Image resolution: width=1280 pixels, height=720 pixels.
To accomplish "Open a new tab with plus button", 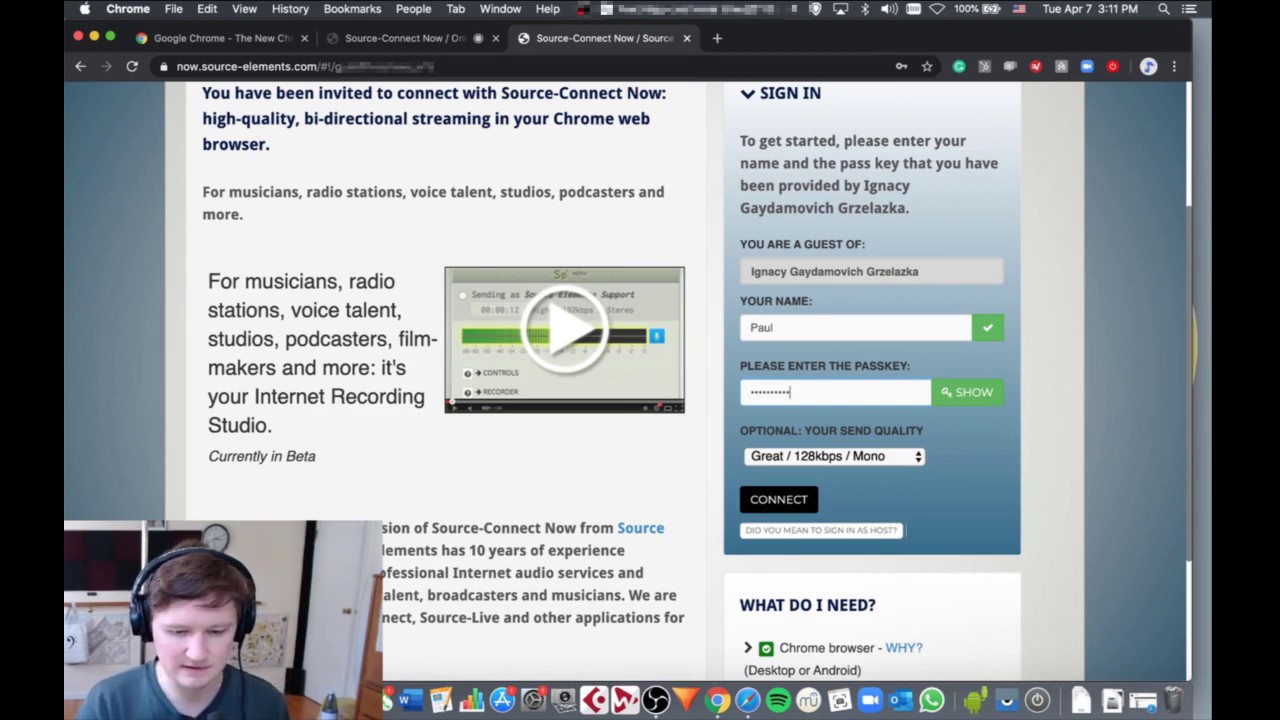I will [x=717, y=38].
